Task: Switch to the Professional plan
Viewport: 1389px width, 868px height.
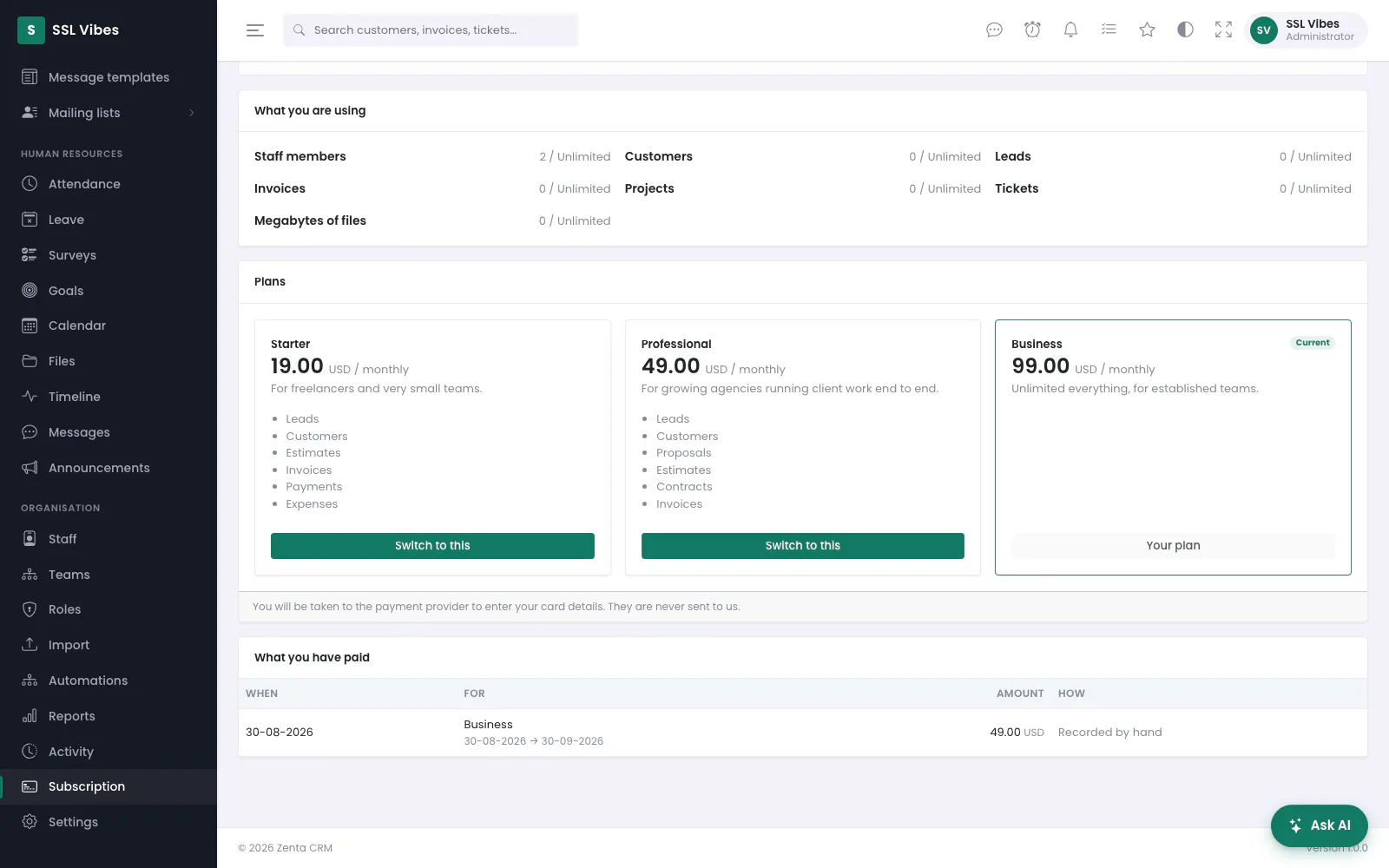Action: point(803,546)
